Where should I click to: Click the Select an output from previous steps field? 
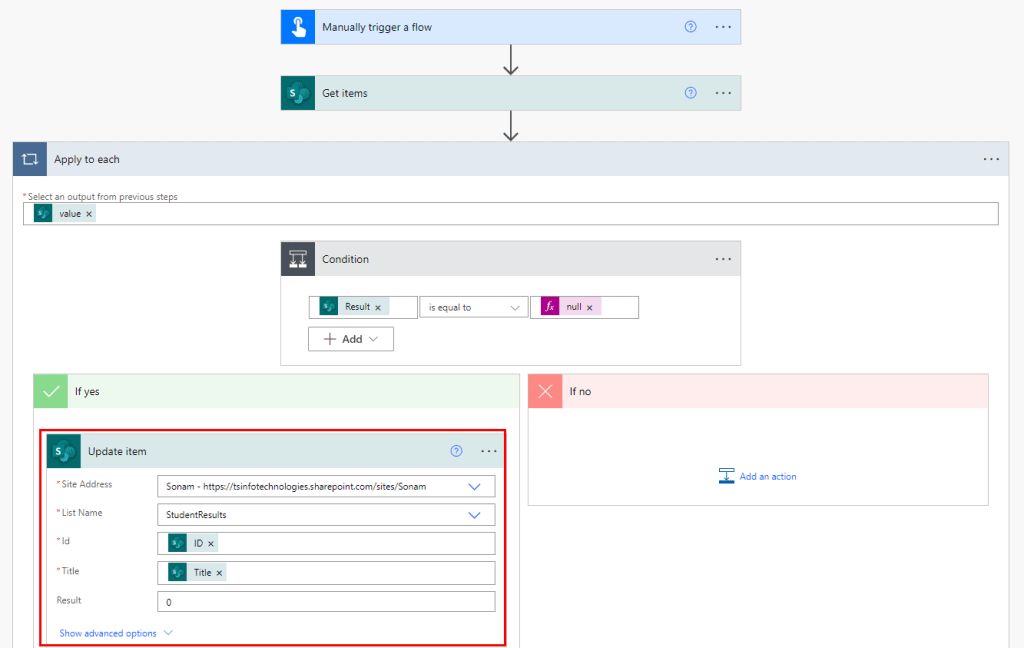pos(511,214)
